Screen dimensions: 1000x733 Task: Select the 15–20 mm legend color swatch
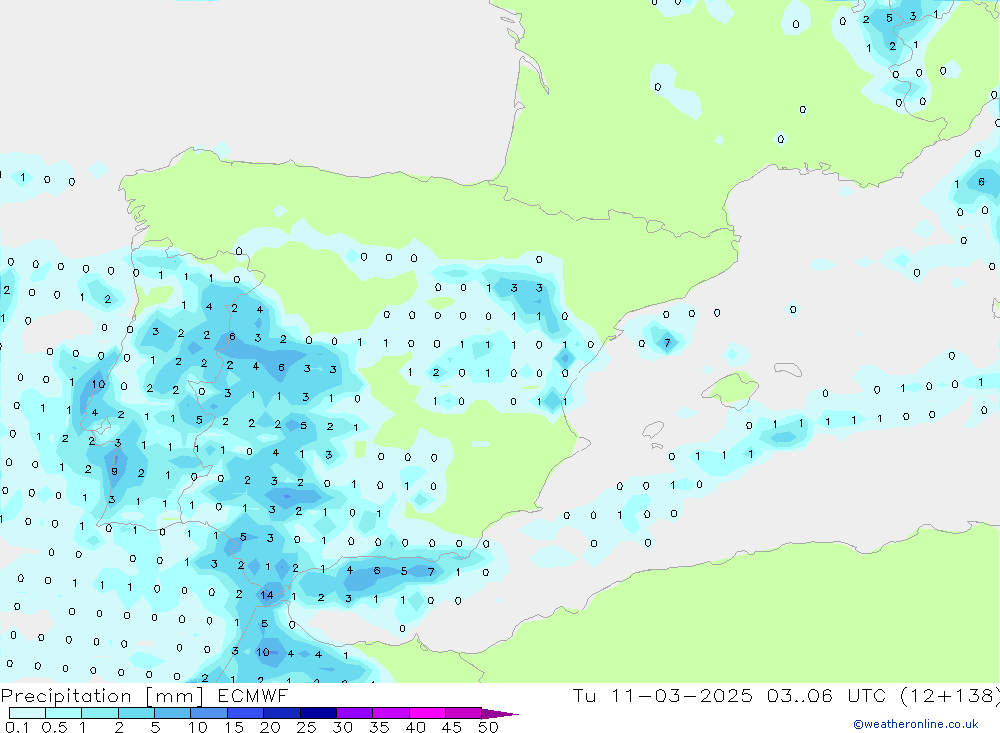point(246,713)
